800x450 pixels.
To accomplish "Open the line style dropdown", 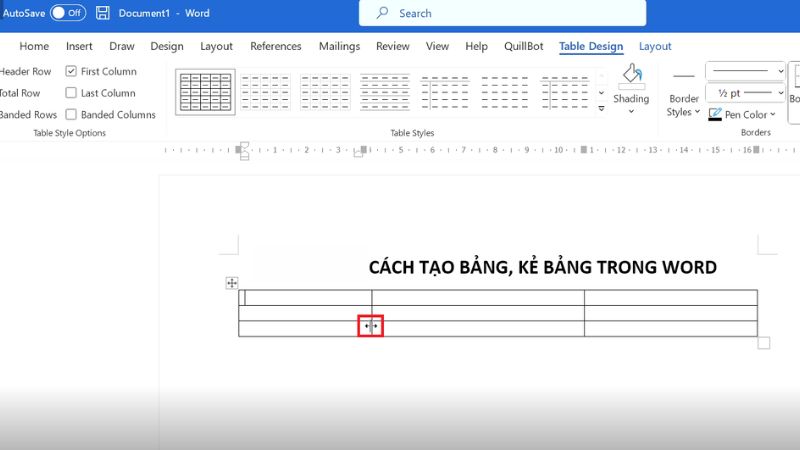I will point(745,71).
